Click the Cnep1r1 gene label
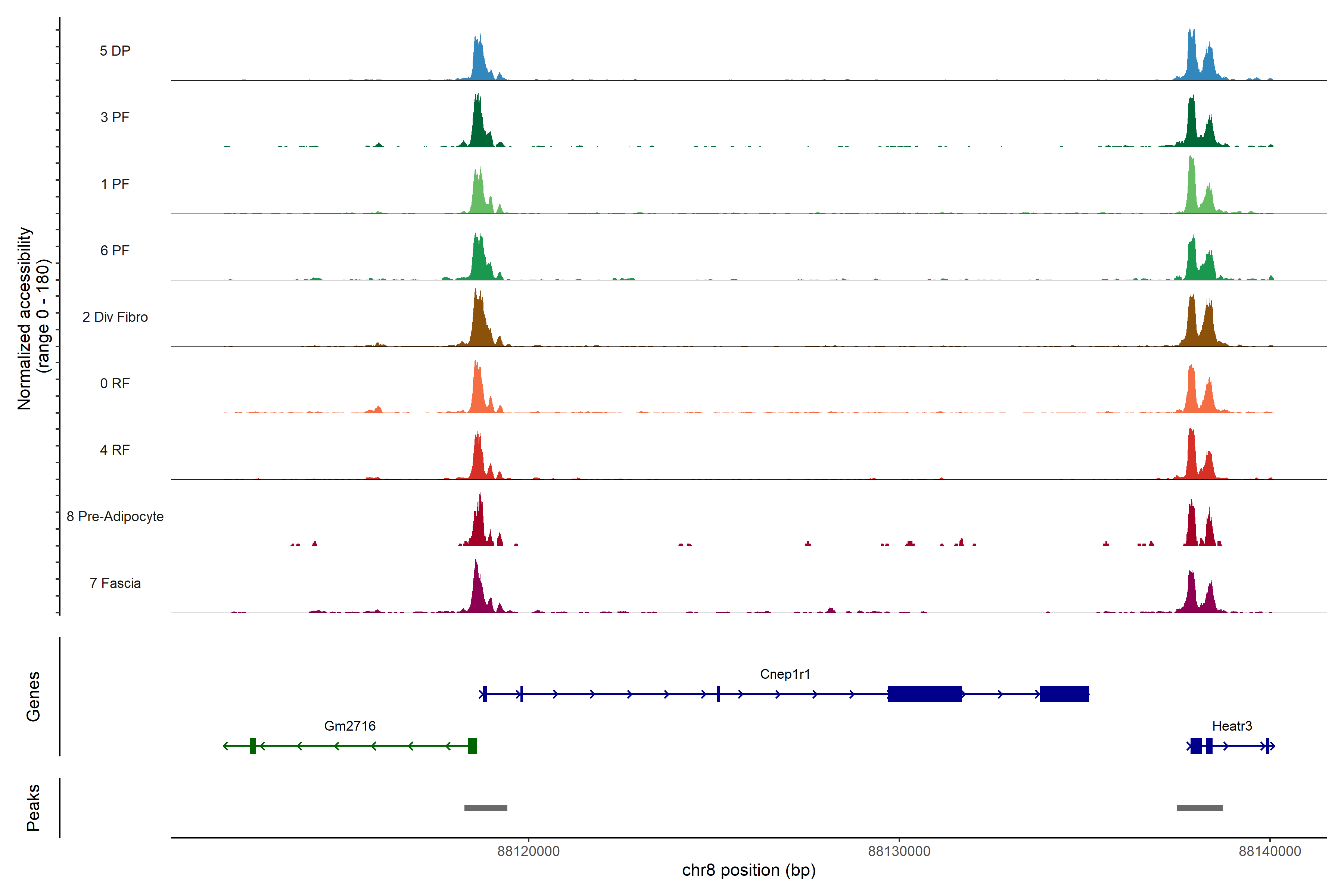The image size is (1344, 896). 785,674
